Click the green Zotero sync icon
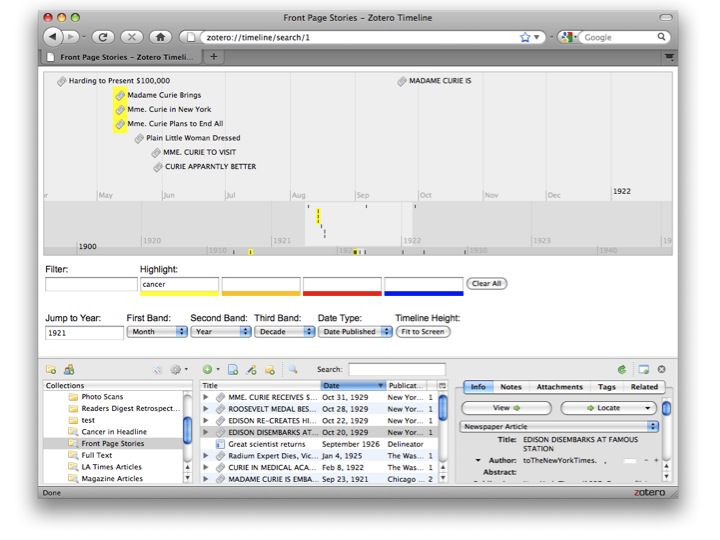The width and height of the screenshot is (720, 540). tap(622, 369)
